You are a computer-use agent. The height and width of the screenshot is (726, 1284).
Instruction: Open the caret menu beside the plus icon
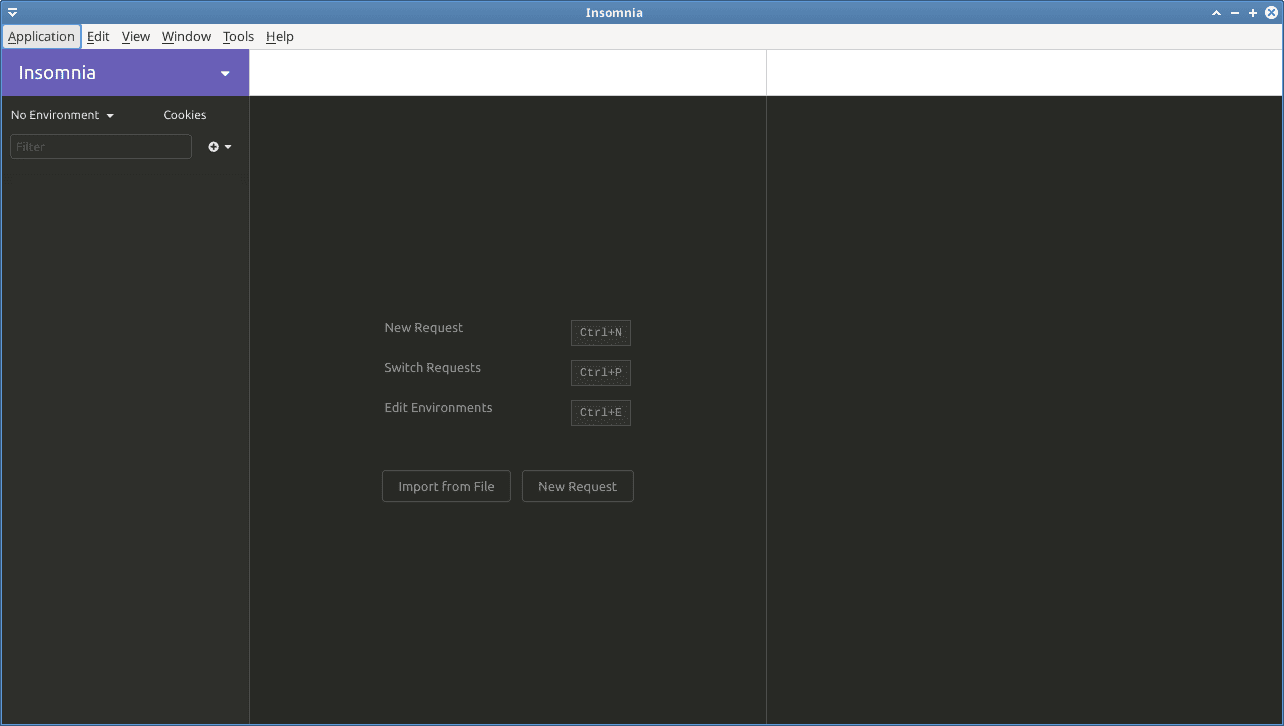227,146
